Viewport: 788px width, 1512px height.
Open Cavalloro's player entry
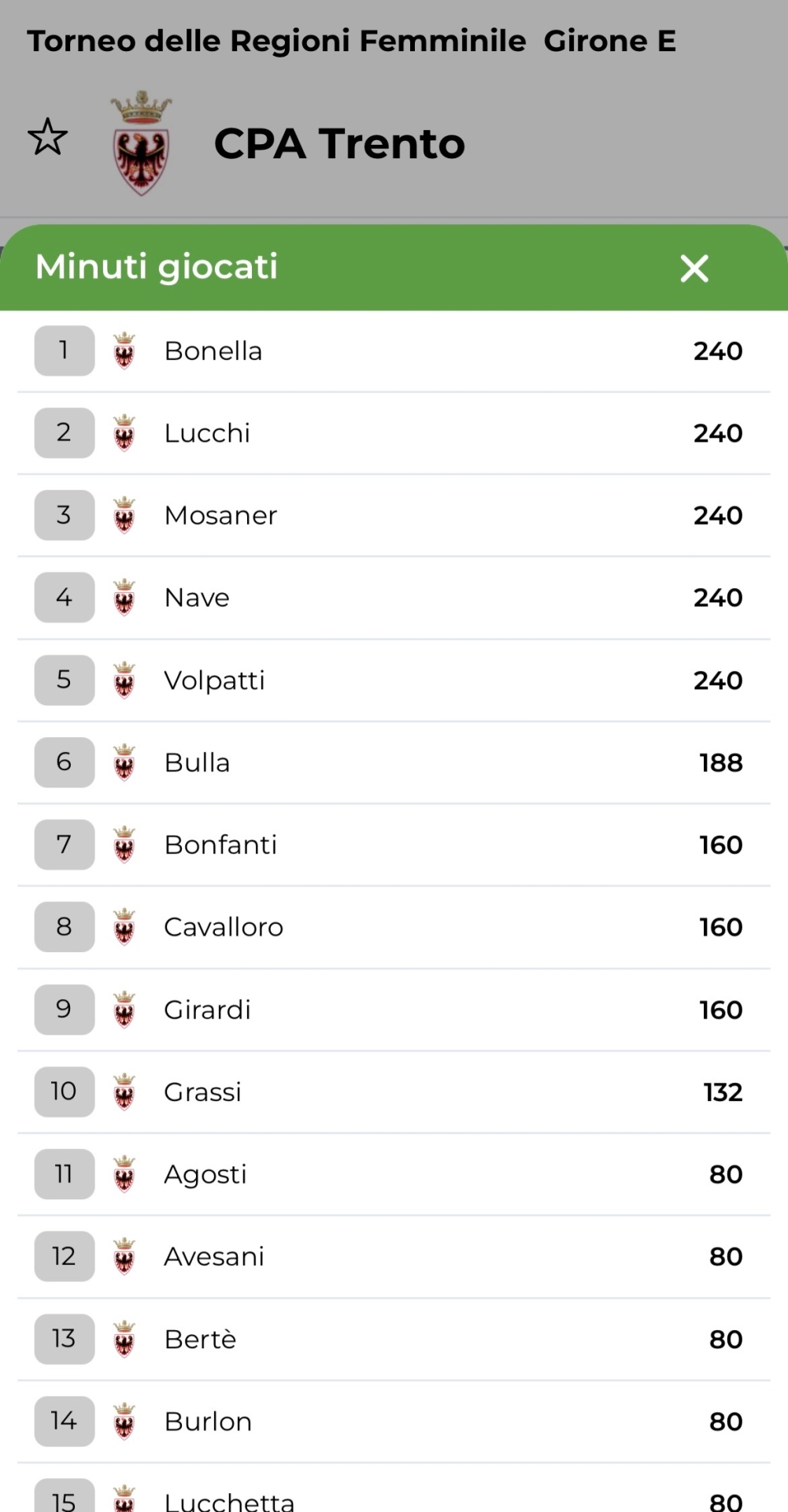pyautogui.click(x=224, y=928)
